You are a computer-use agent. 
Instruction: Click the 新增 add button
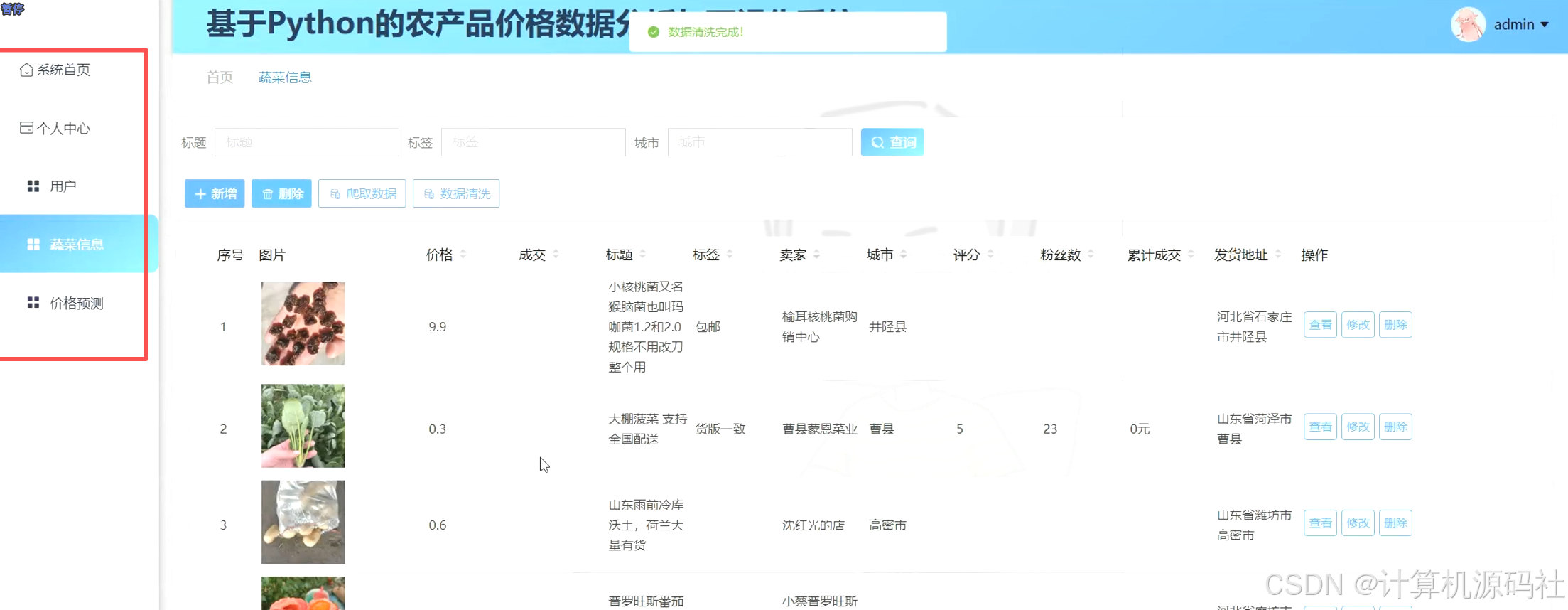pos(215,193)
